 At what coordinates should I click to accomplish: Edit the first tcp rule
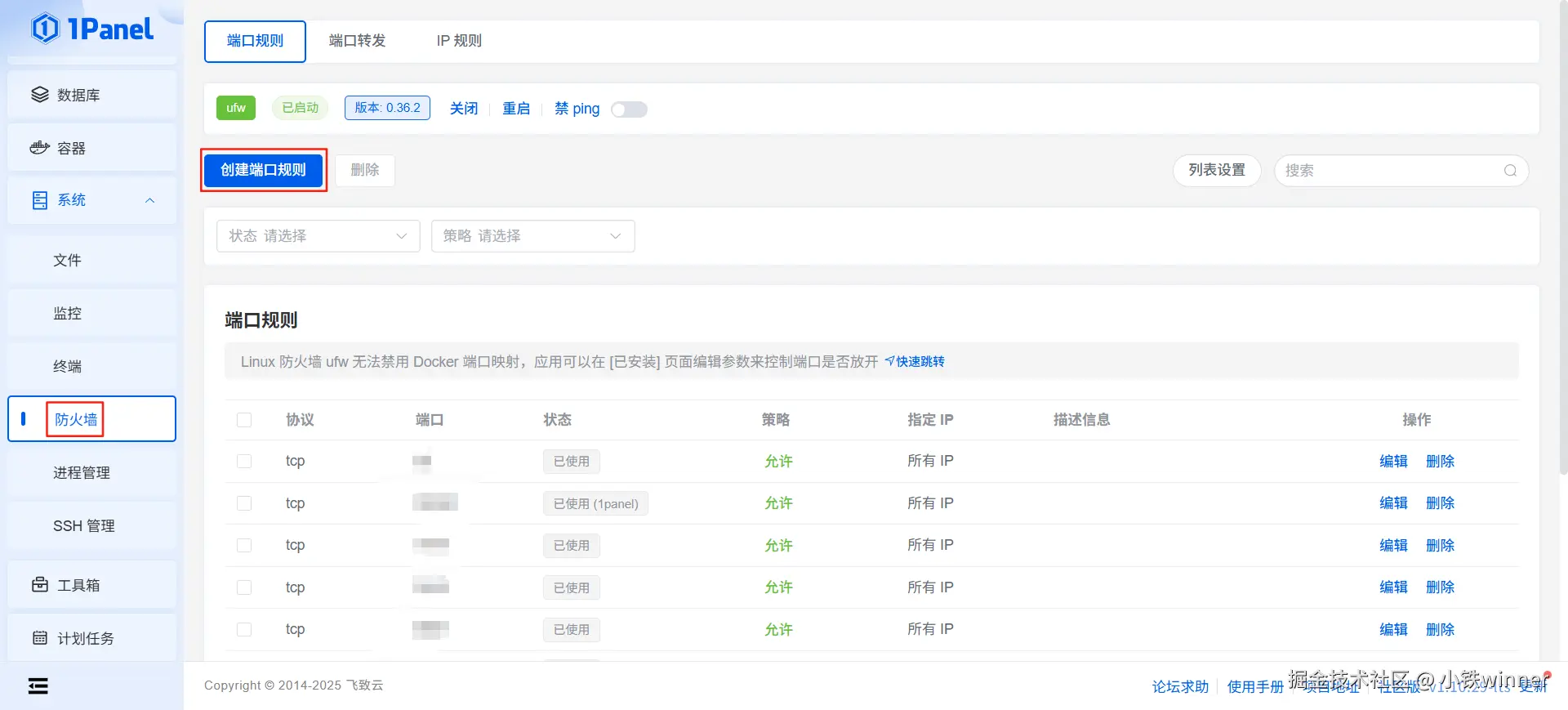coord(1393,462)
